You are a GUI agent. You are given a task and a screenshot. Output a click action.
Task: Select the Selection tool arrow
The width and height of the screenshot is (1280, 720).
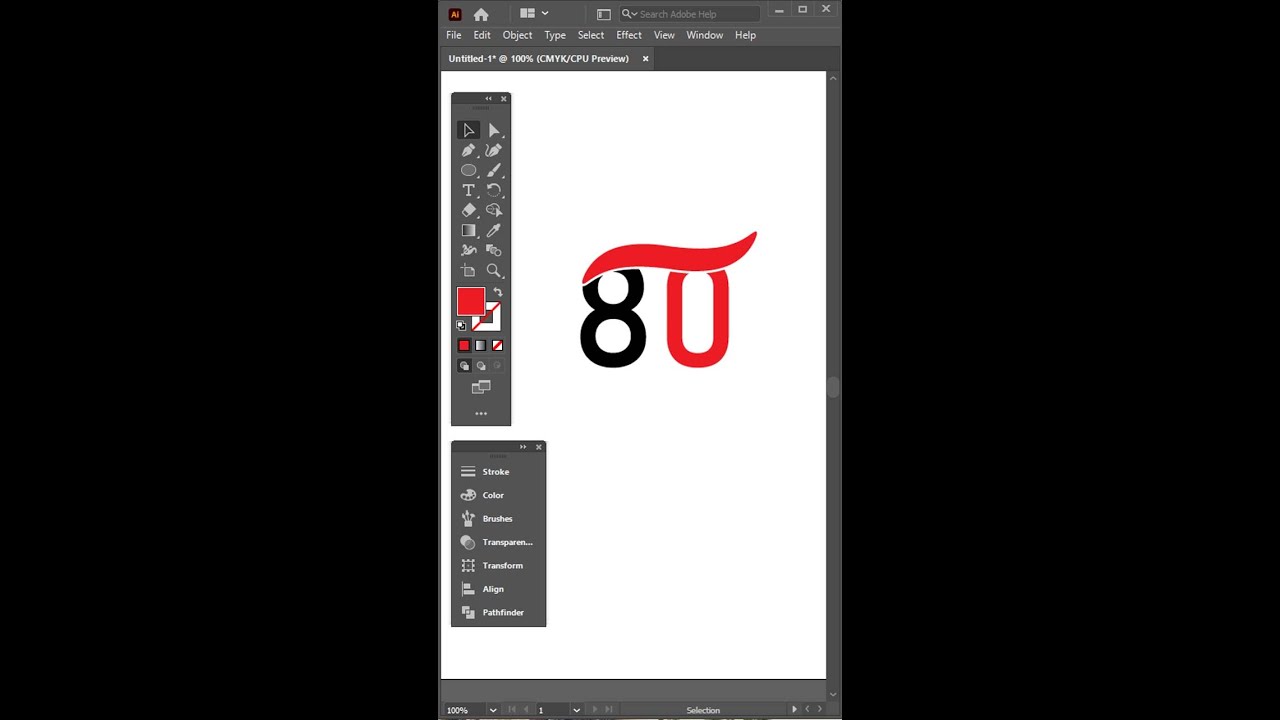468,130
